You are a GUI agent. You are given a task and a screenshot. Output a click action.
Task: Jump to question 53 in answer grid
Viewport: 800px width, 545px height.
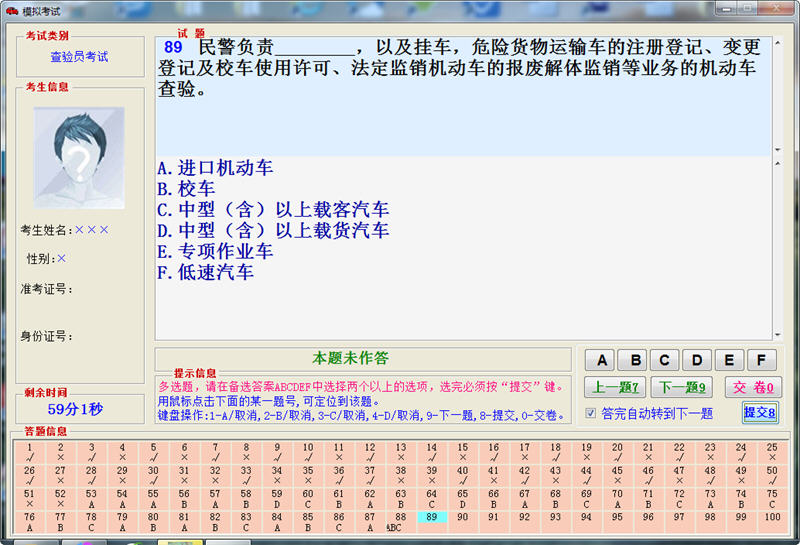point(91,499)
